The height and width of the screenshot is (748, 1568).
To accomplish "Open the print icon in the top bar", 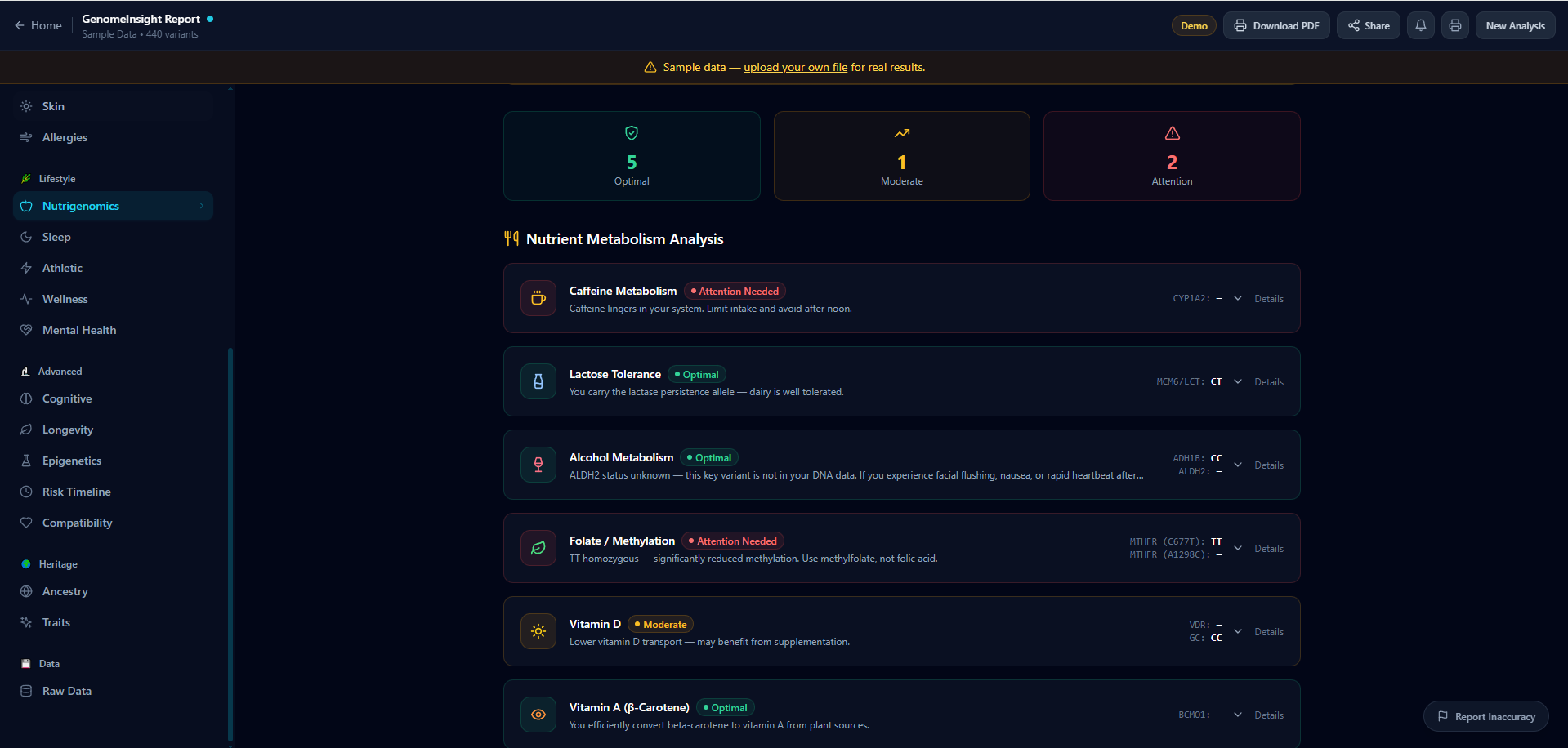I will 1454,25.
